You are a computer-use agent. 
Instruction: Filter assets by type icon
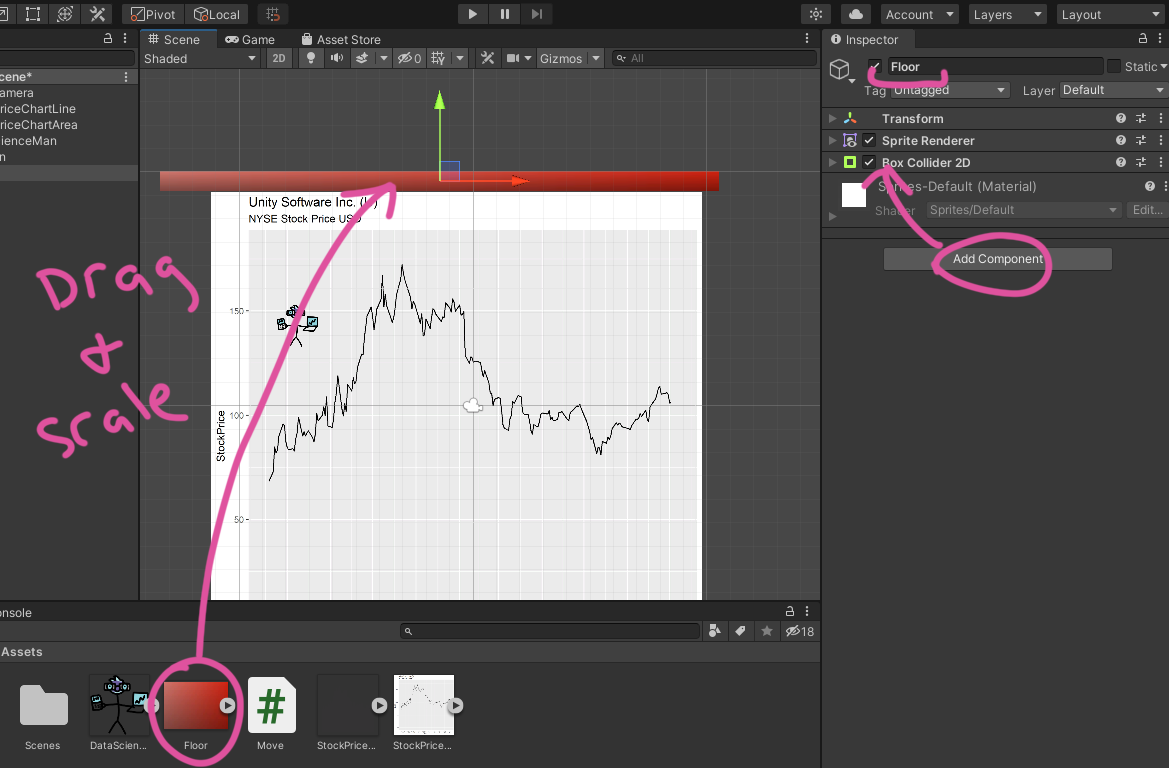point(714,632)
